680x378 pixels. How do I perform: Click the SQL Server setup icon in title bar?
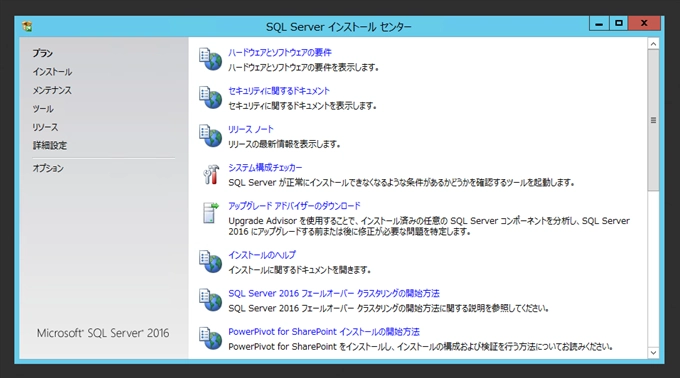coord(27,26)
